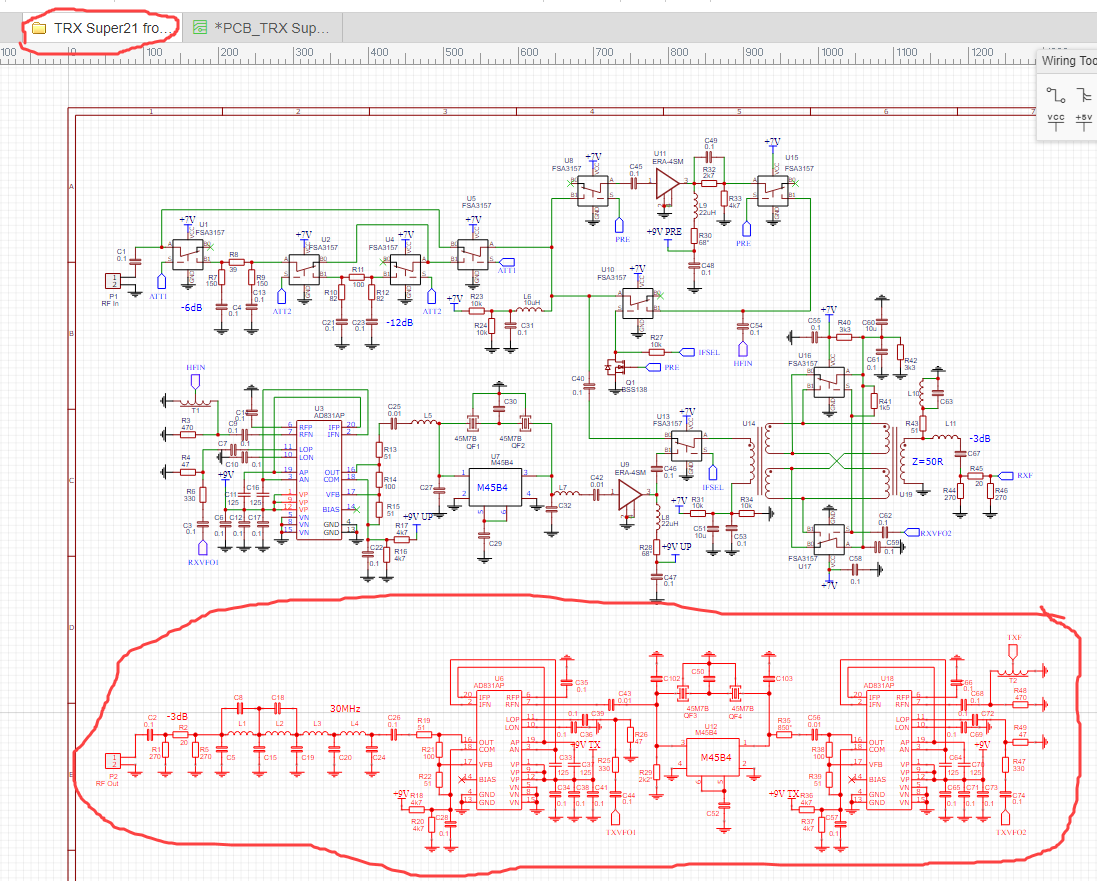Place a VCC net flag
The height and width of the screenshot is (881, 1097).
pyautogui.click(x=1055, y=123)
